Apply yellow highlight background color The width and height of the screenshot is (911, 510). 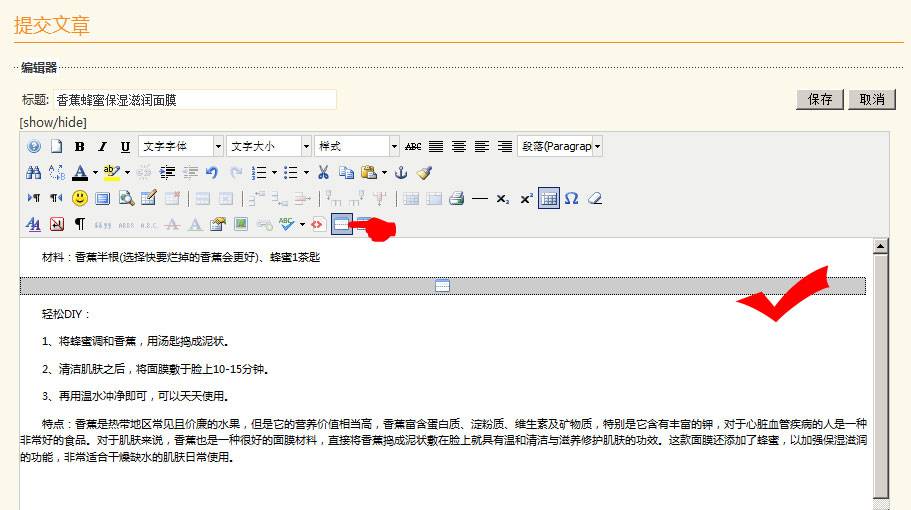(112, 173)
